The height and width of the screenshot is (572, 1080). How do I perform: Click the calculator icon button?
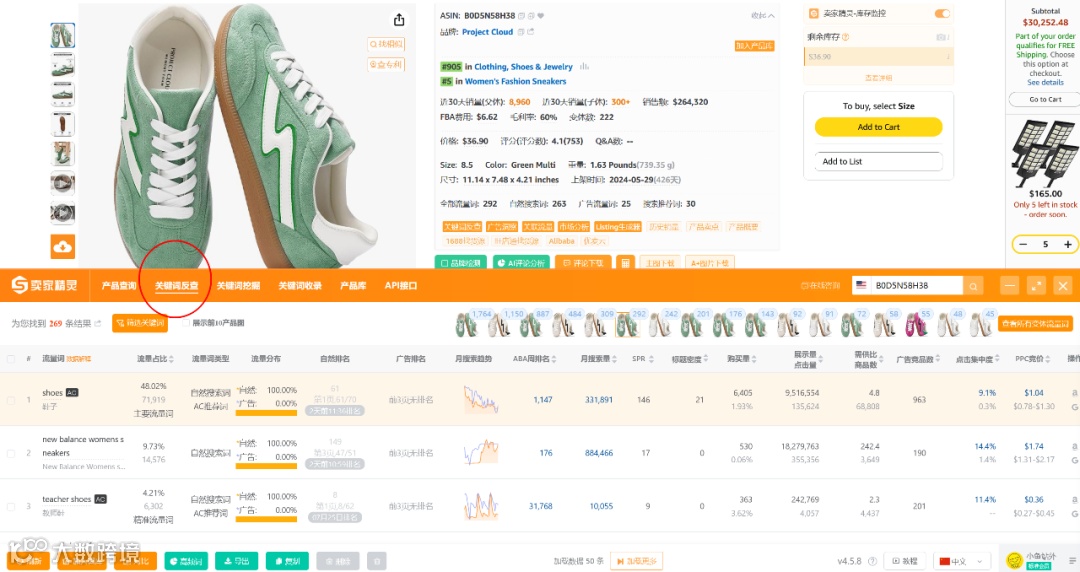(625, 263)
